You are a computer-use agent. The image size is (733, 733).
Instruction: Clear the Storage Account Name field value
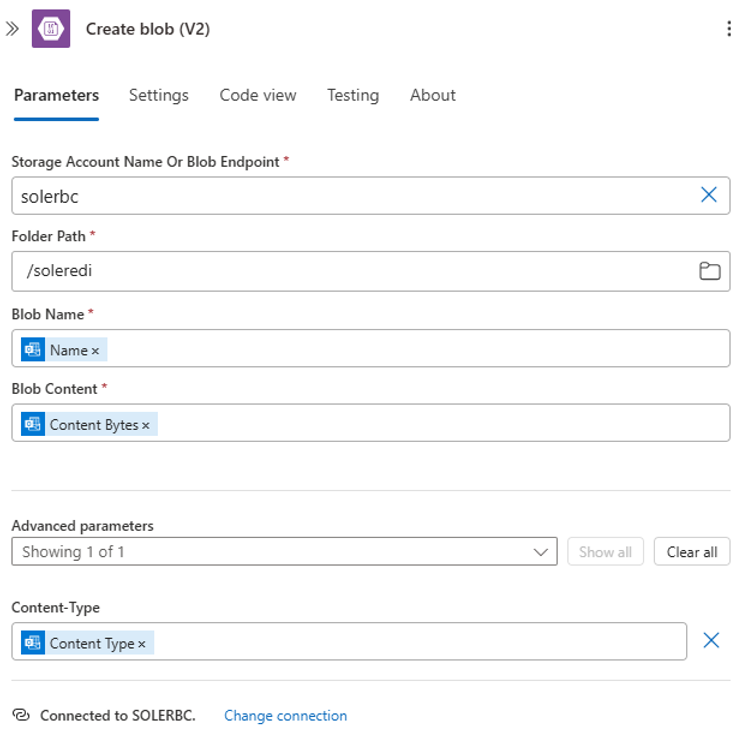coord(709,195)
